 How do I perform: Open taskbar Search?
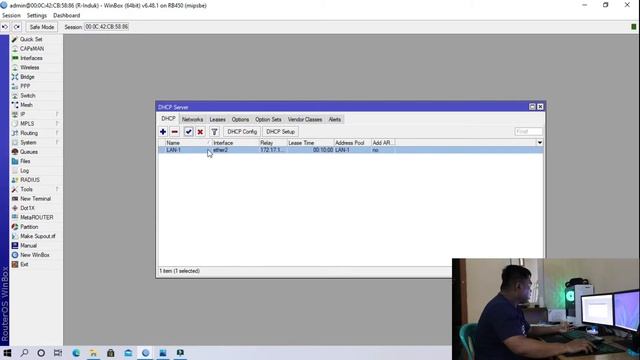(24, 353)
